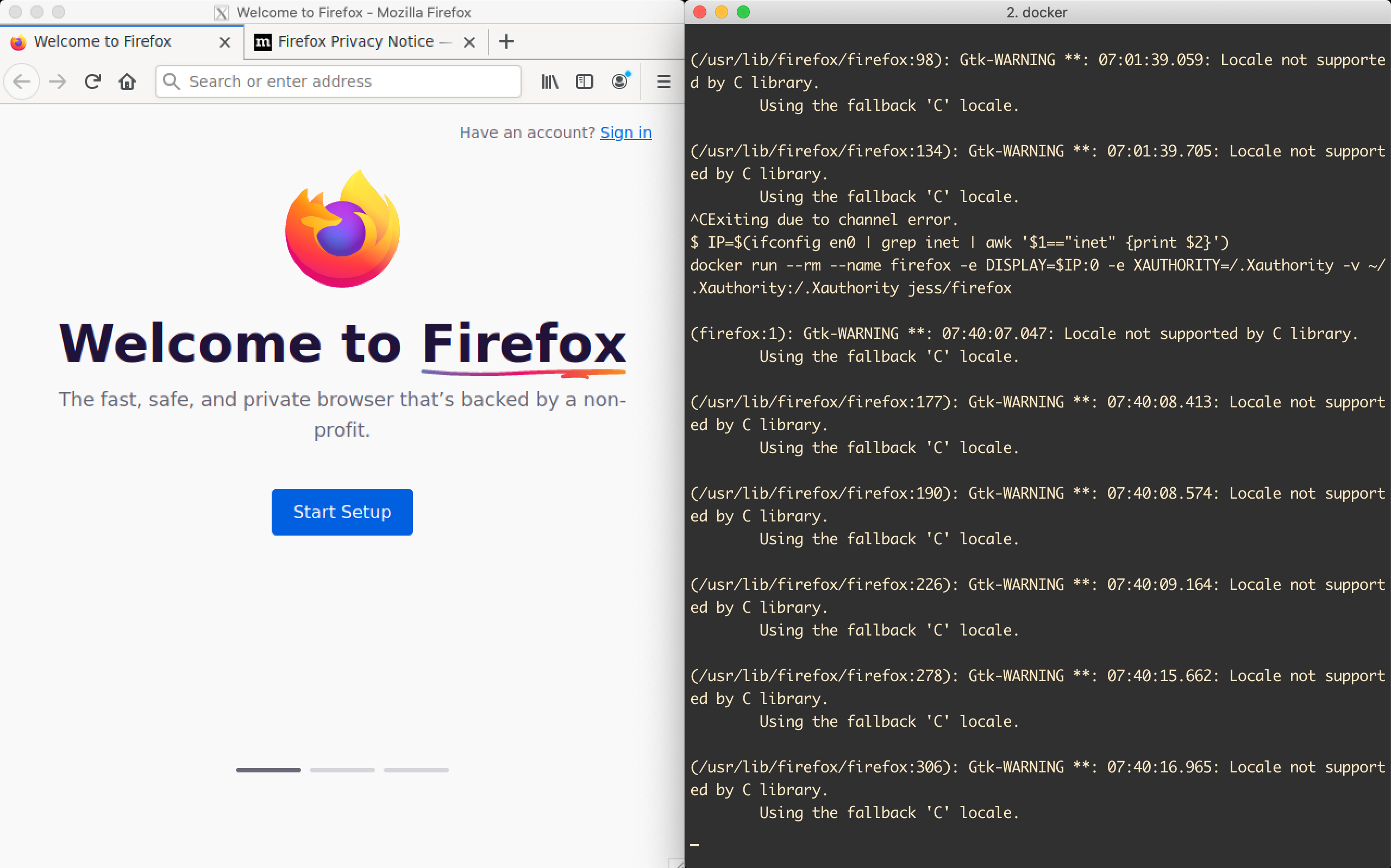Follow the Sign in link

tap(625, 133)
